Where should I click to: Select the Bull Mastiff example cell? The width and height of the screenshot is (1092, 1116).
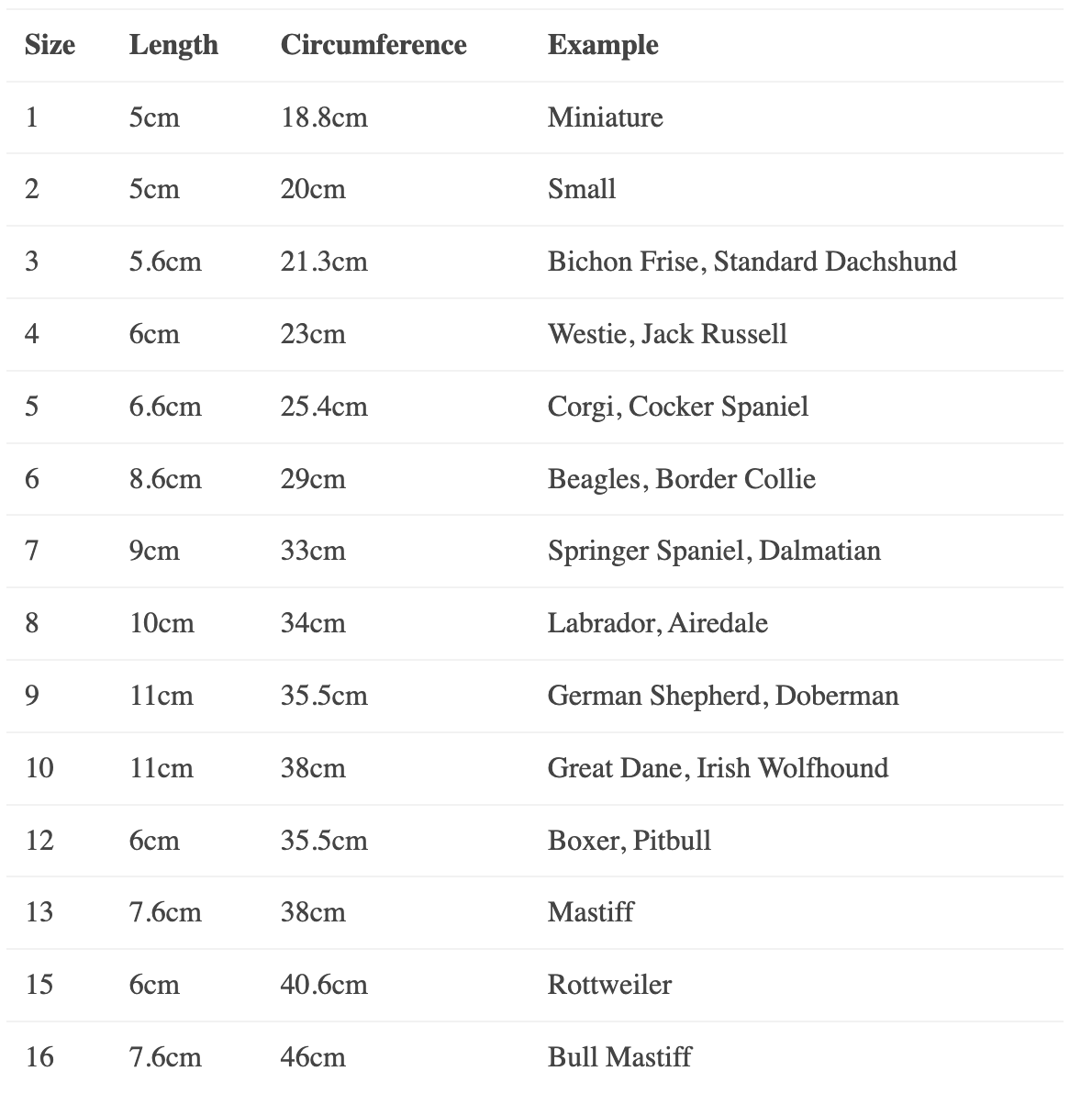618,1056
